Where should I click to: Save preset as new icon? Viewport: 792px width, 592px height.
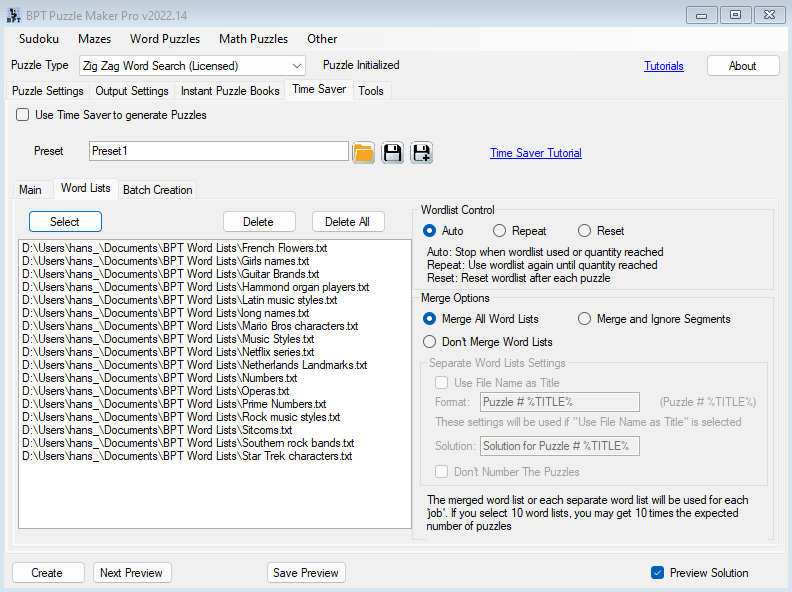coord(421,153)
